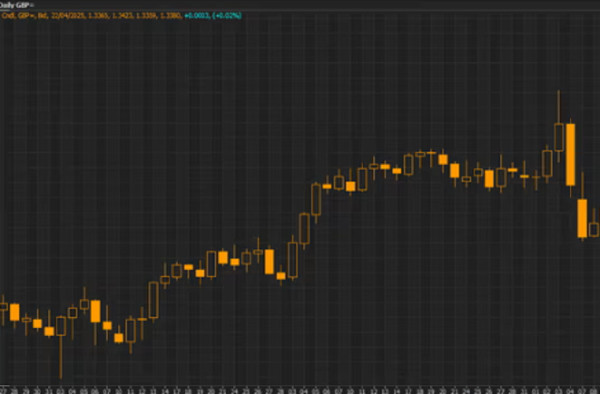Select the lowest filled candle on chart
This screenshot has width=600, height=394.
point(119,338)
